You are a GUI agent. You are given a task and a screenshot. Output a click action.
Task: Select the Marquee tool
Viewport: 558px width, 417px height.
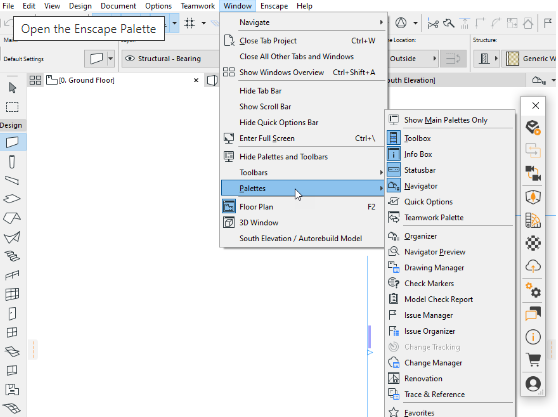(x=12, y=107)
